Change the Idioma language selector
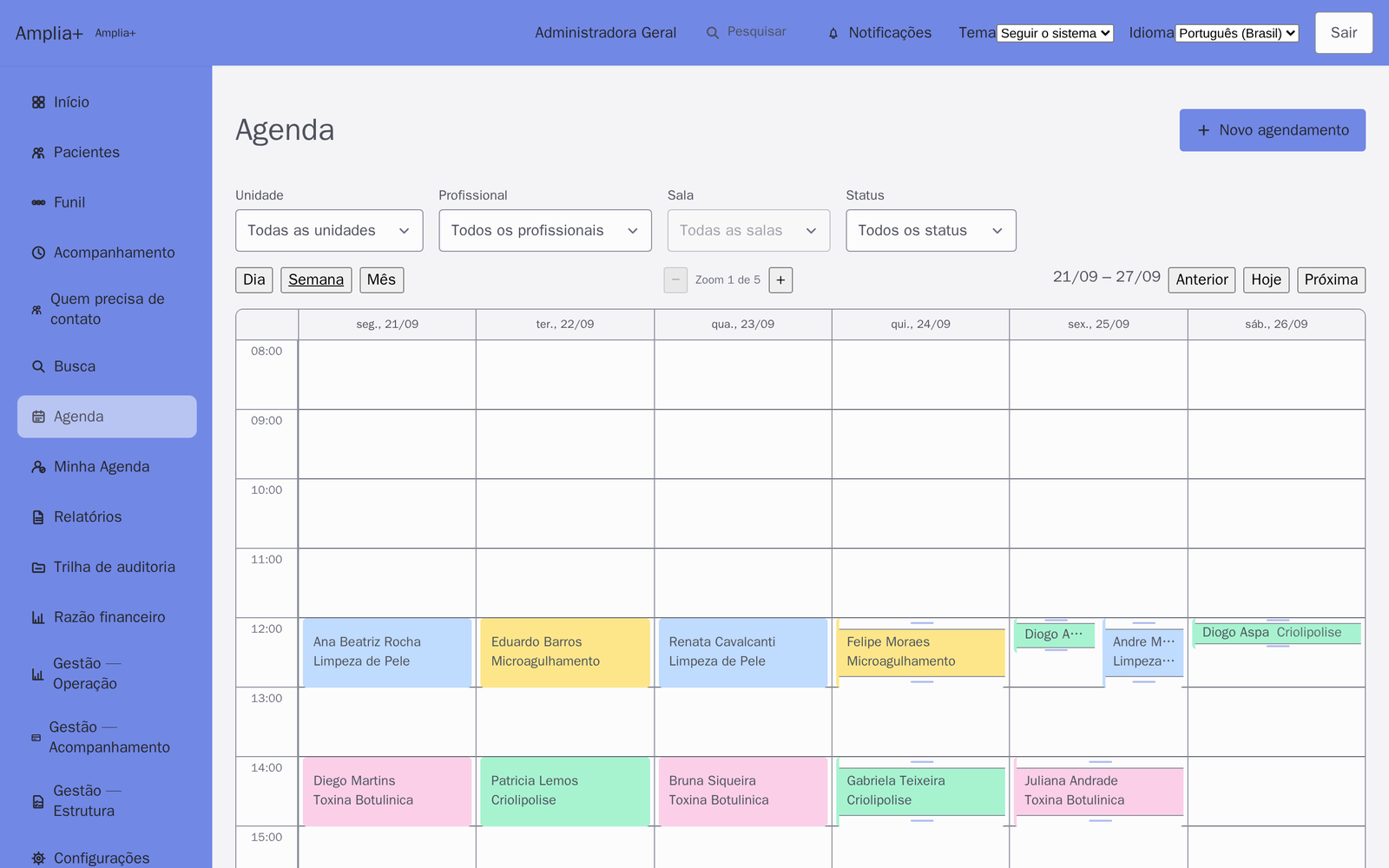 pos(1237,33)
